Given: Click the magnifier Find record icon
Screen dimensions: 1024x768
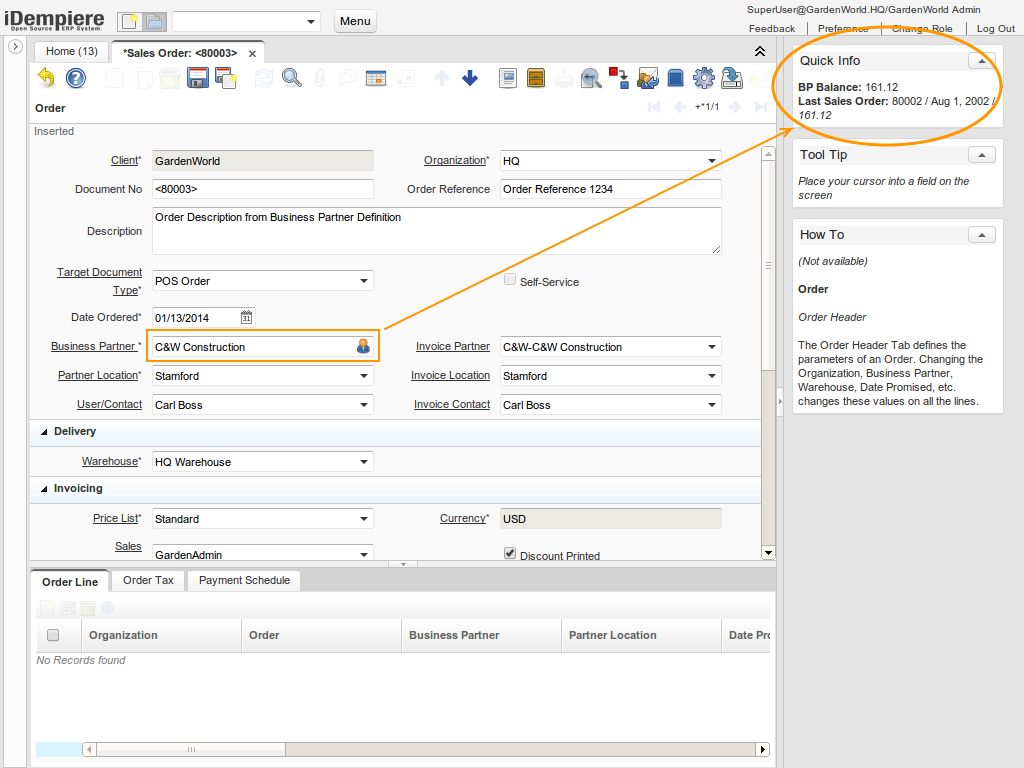Looking at the screenshot, I should pyautogui.click(x=292, y=78).
